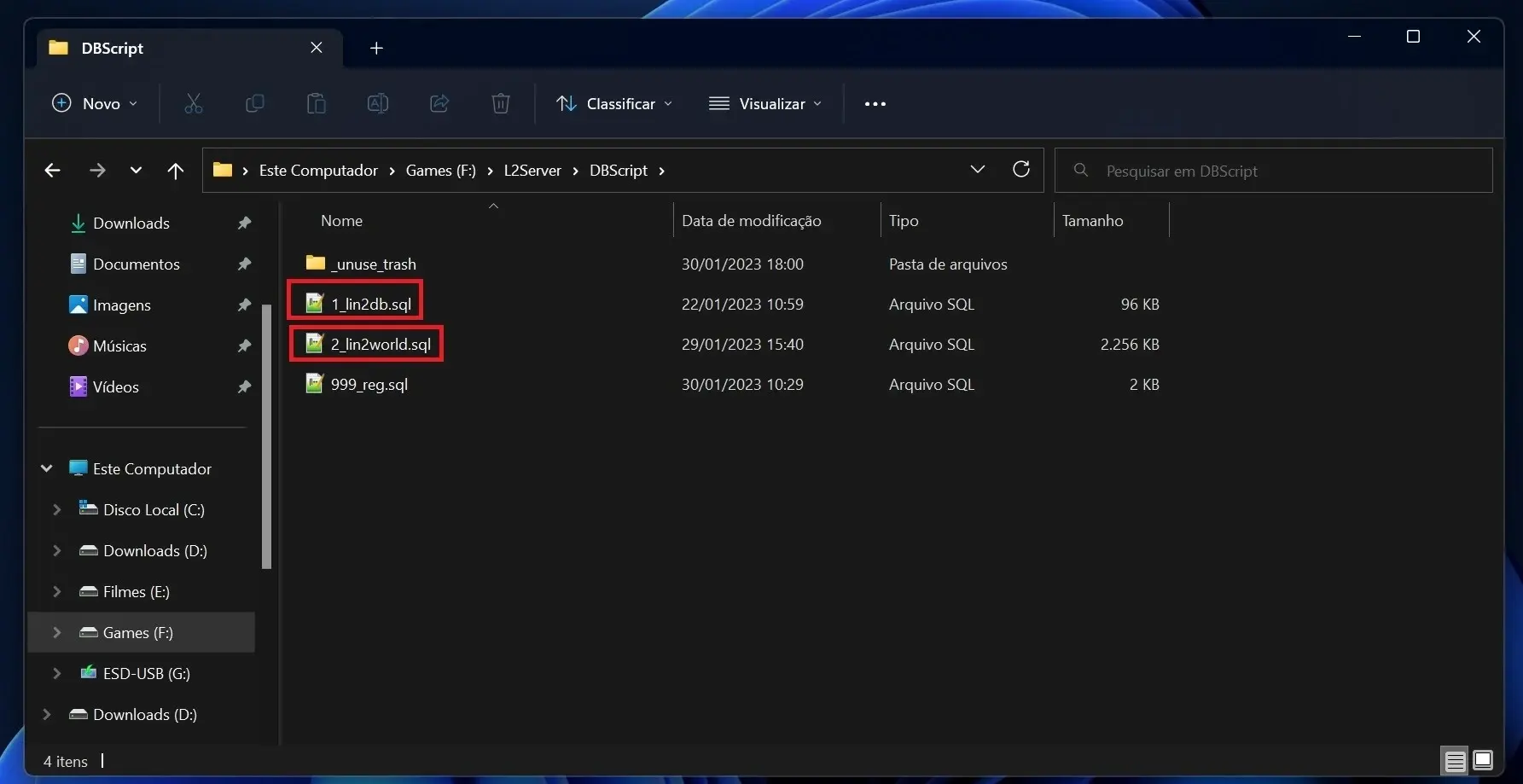
Task: Open Downloads in quick access
Action: coord(131,224)
